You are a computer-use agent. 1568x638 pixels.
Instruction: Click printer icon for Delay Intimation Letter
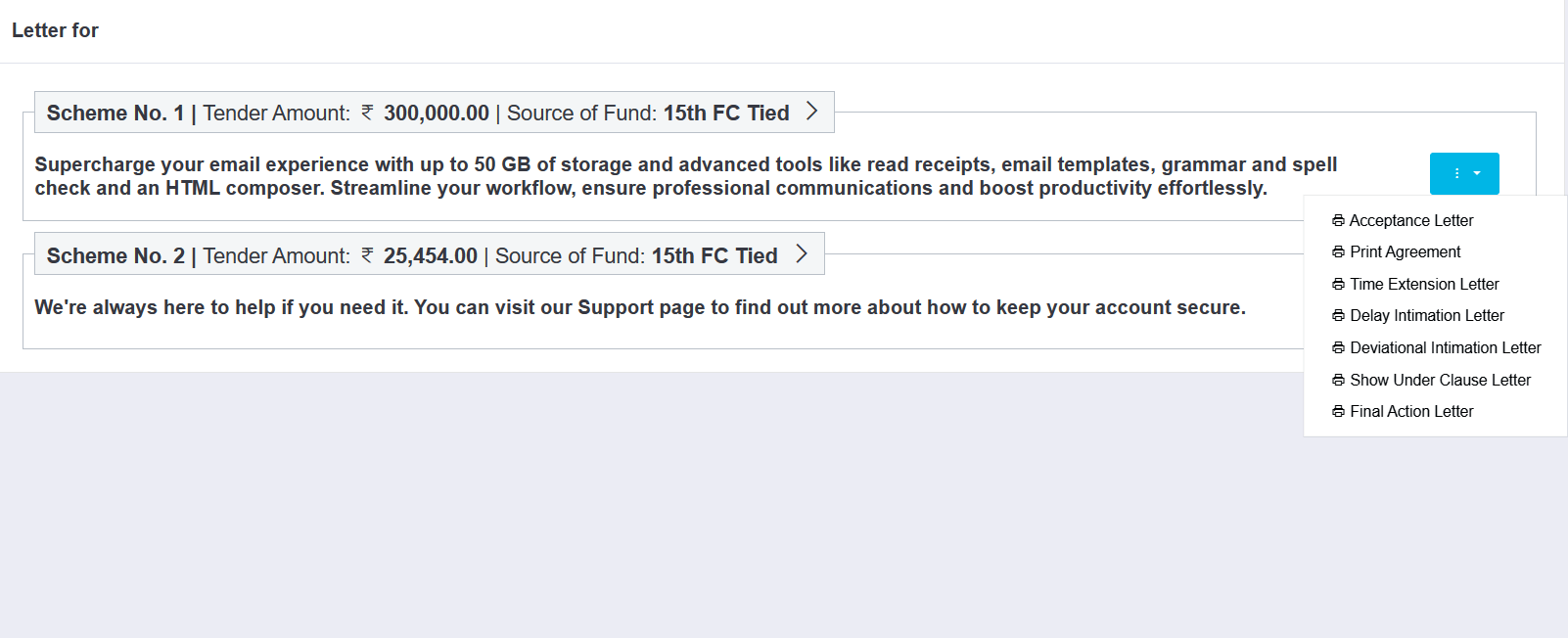click(x=1338, y=316)
